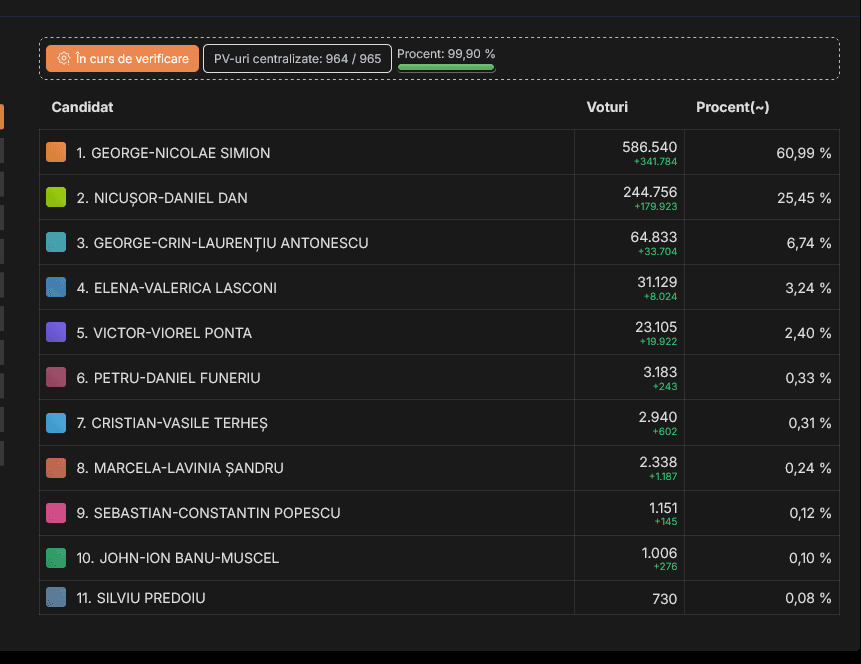Screen dimensions: 861x664
Task: Click the Candidat column header
Action: tap(82, 107)
